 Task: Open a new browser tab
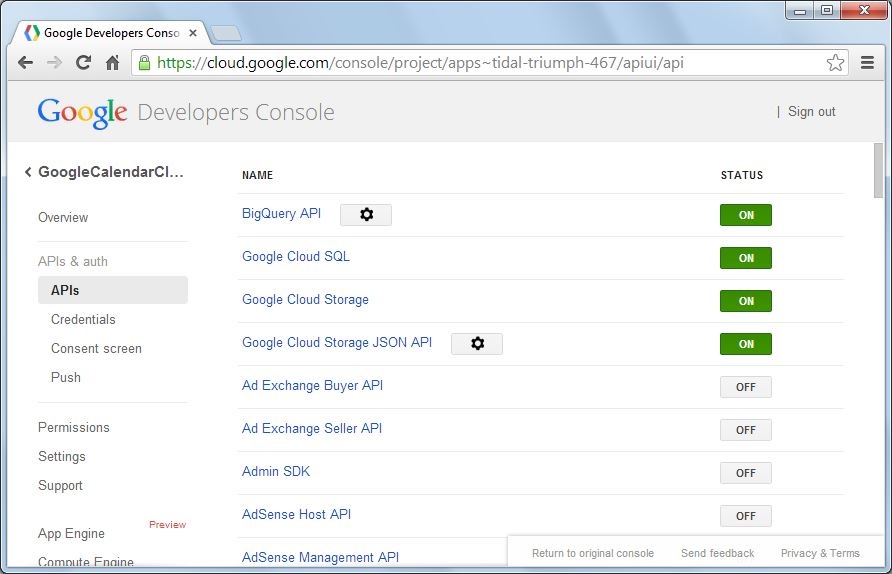coord(226,34)
